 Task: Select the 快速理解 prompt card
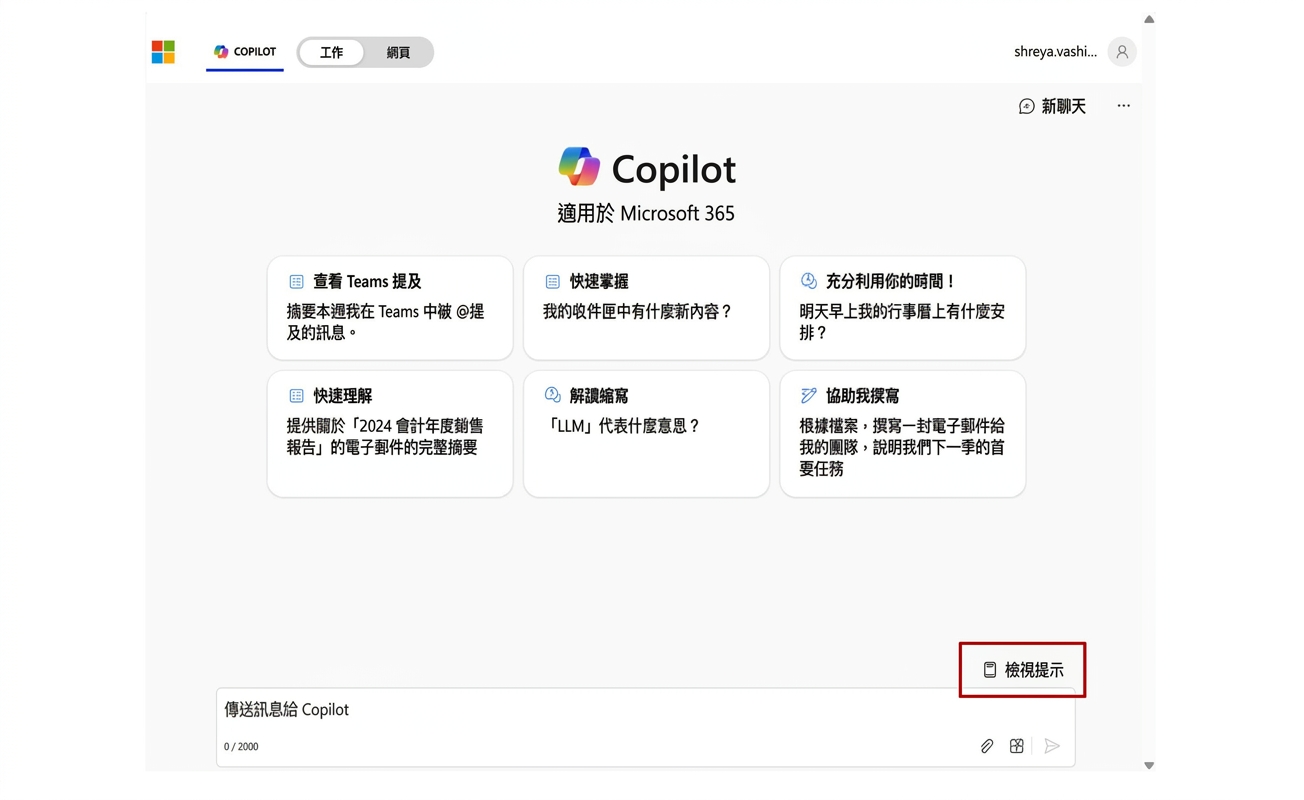(390, 434)
